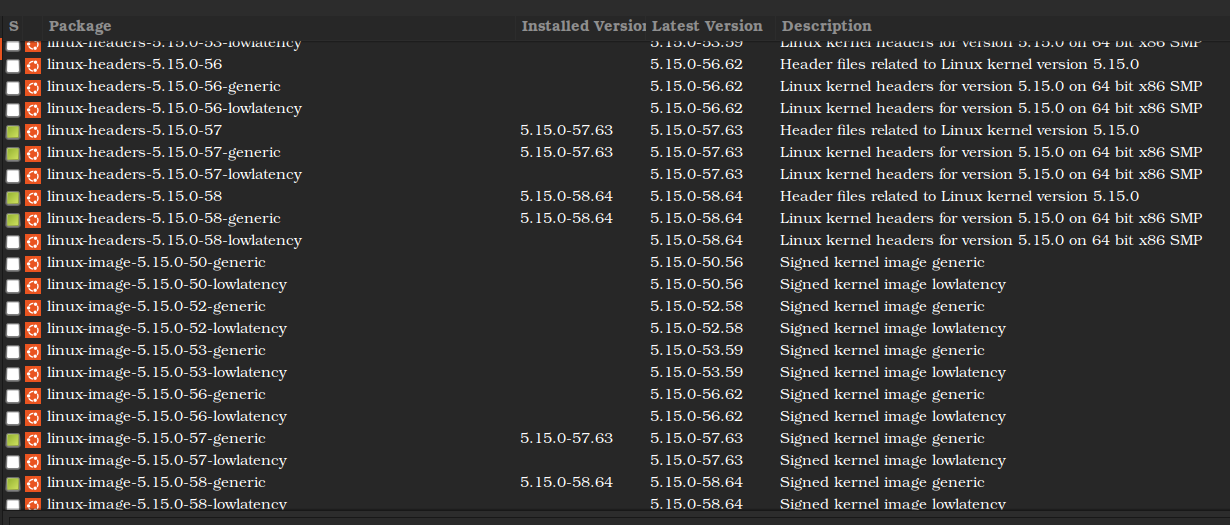This screenshot has width=1230, height=525.
Task: Click Ubuntu icon for linux-image-5.15.0-53-generic
Action: click(x=32, y=351)
